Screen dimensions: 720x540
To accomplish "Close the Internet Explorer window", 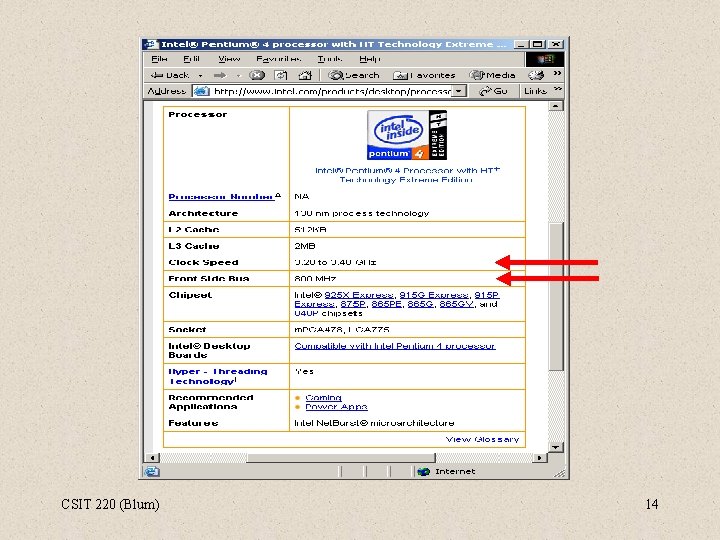I will tap(556, 44).
